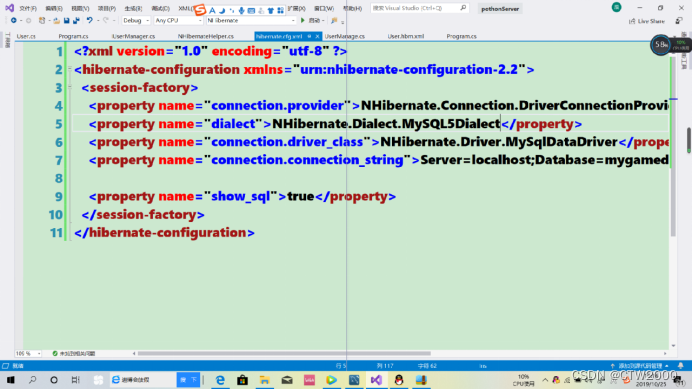Click the Sogou moon punctuation icon
Image resolution: width=693 pixels, height=390 pixels.
(x=222, y=10)
